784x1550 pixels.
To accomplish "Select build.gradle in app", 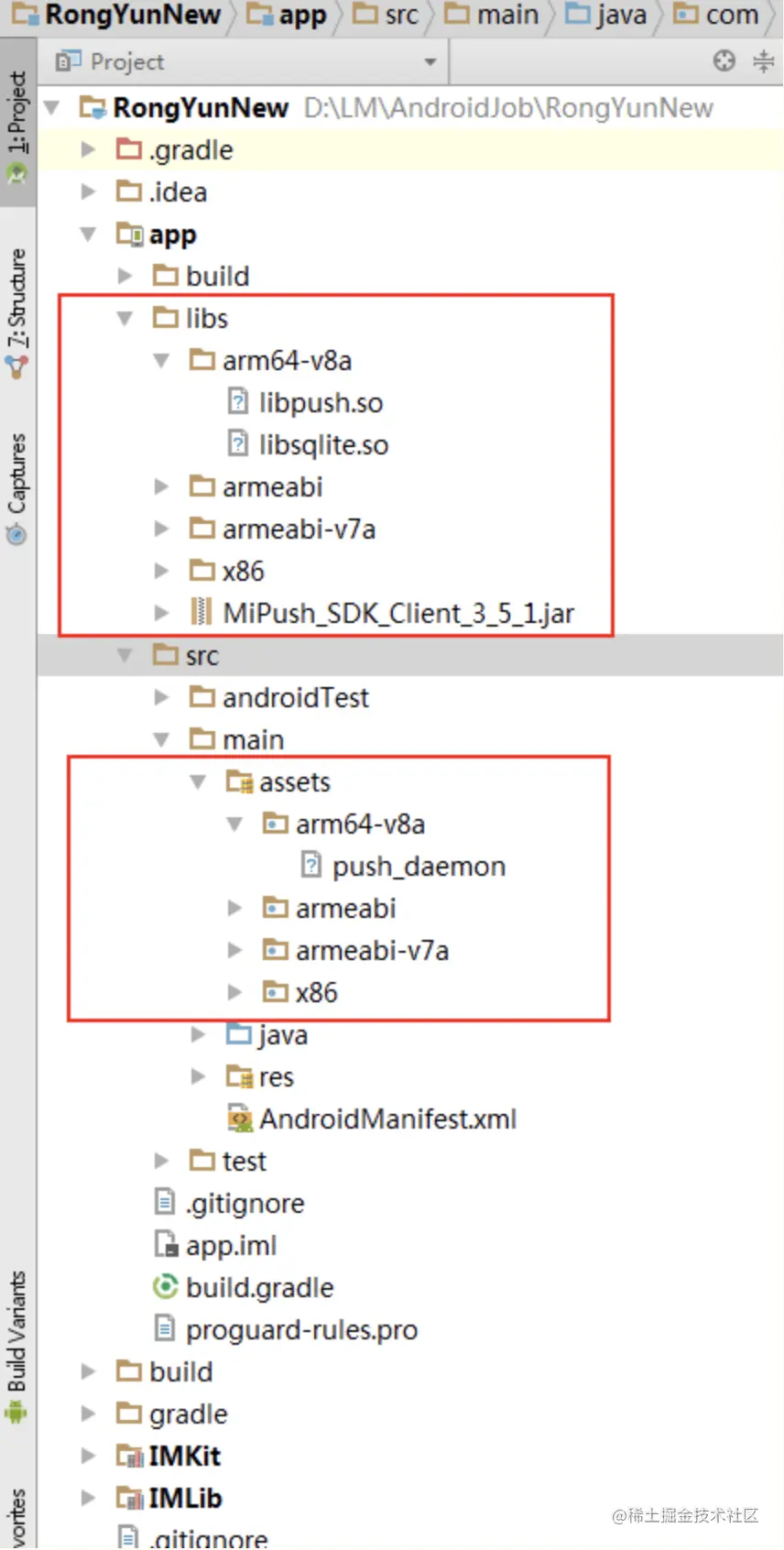I will [259, 1288].
